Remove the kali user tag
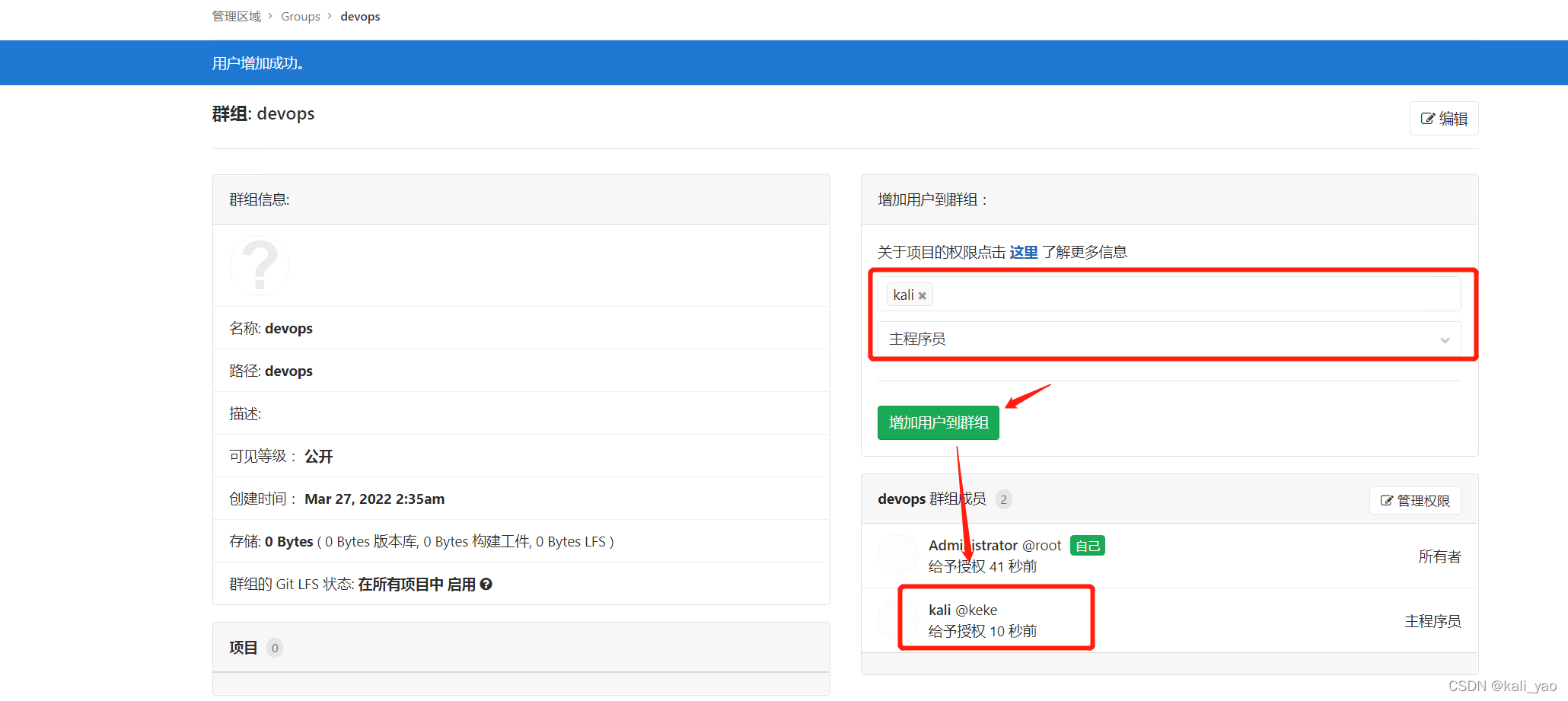 coord(922,295)
